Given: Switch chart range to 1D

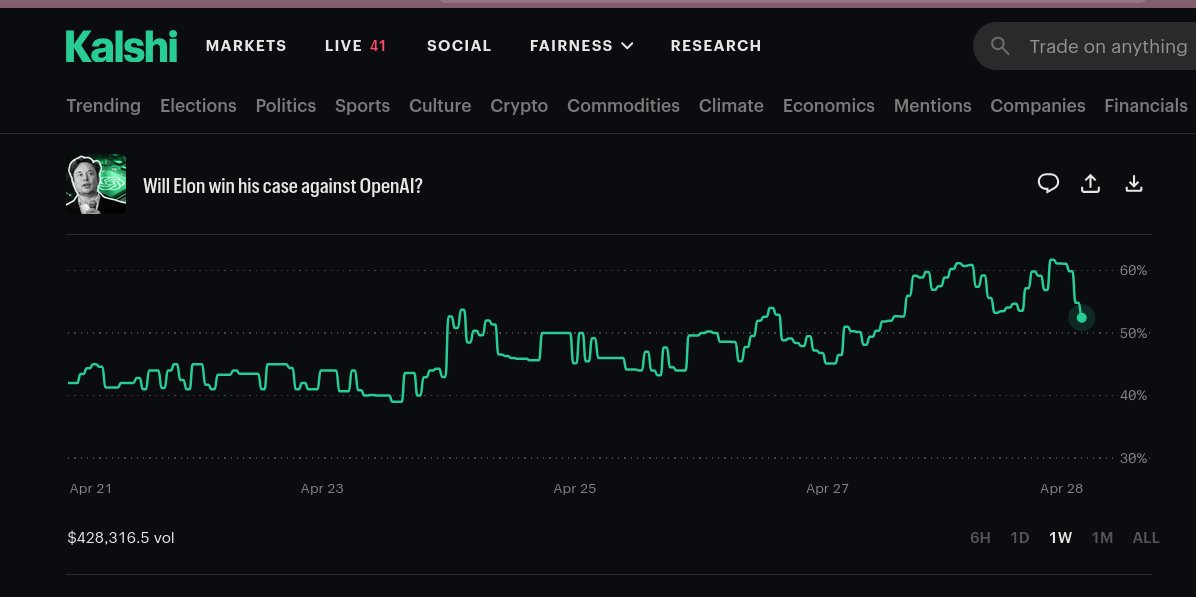Looking at the screenshot, I should (x=1020, y=538).
